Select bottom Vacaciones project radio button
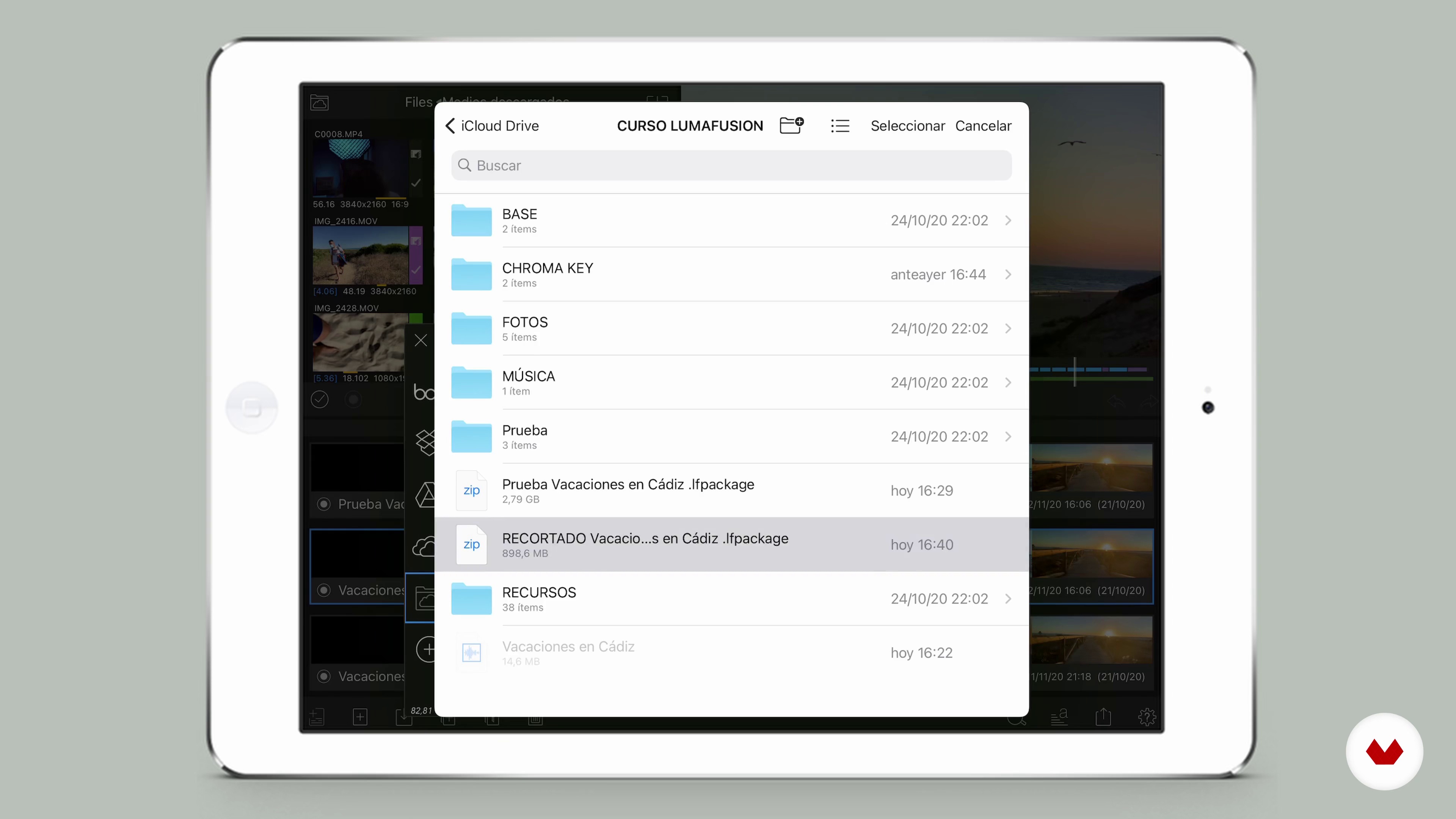Screen dimensions: 1456x819 point(323,676)
